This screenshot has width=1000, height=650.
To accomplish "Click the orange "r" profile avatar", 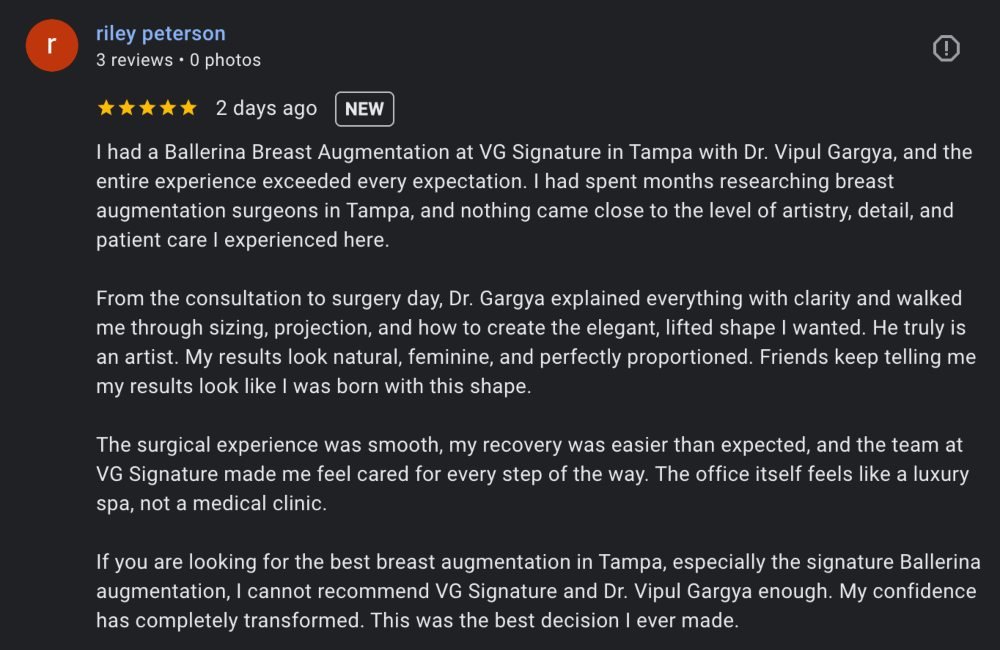I will point(52,46).
